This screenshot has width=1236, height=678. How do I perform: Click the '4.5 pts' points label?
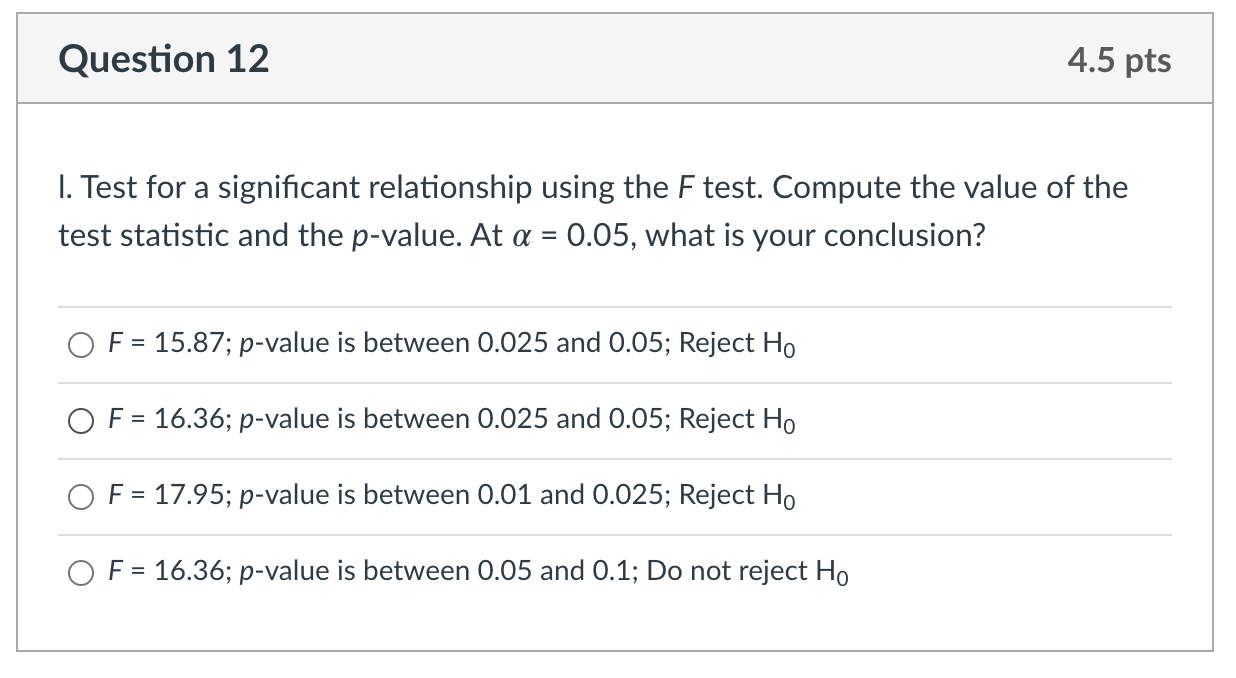coord(1119,61)
